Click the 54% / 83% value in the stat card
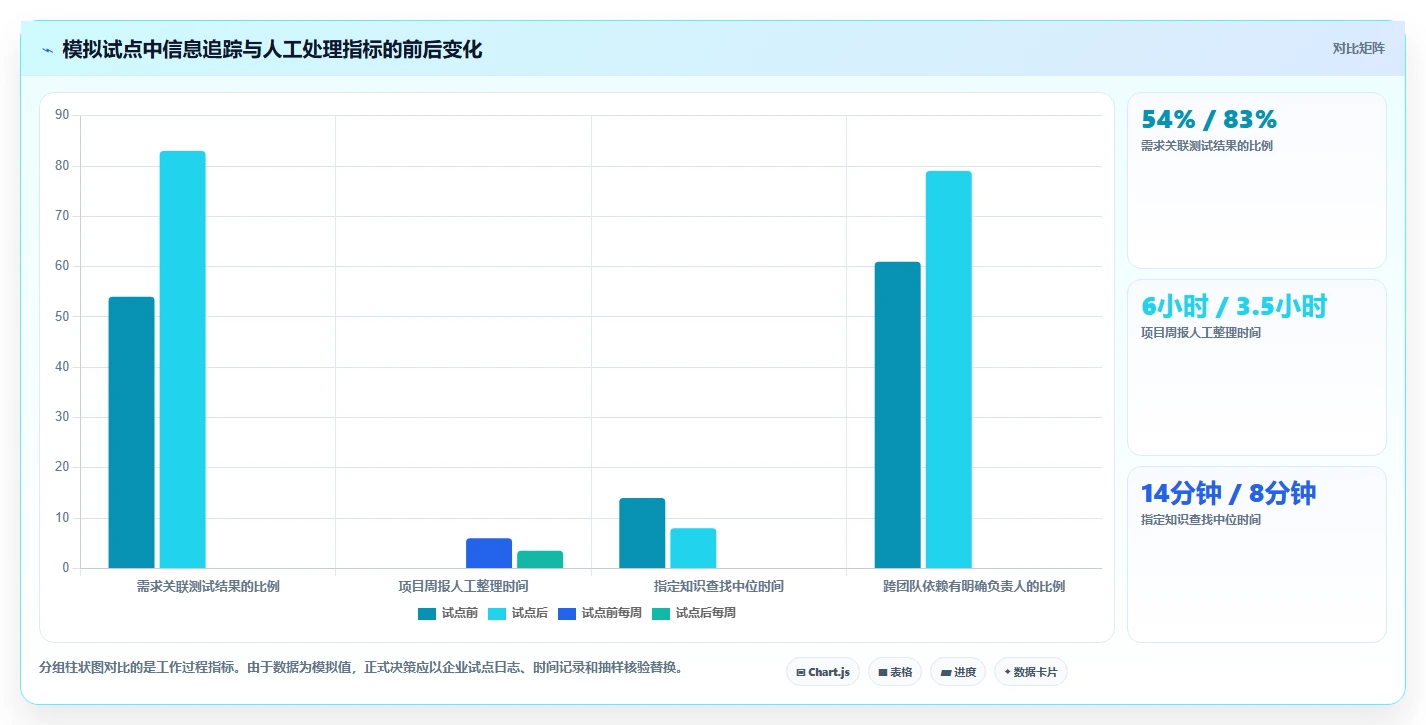 click(x=1209, y=120)
